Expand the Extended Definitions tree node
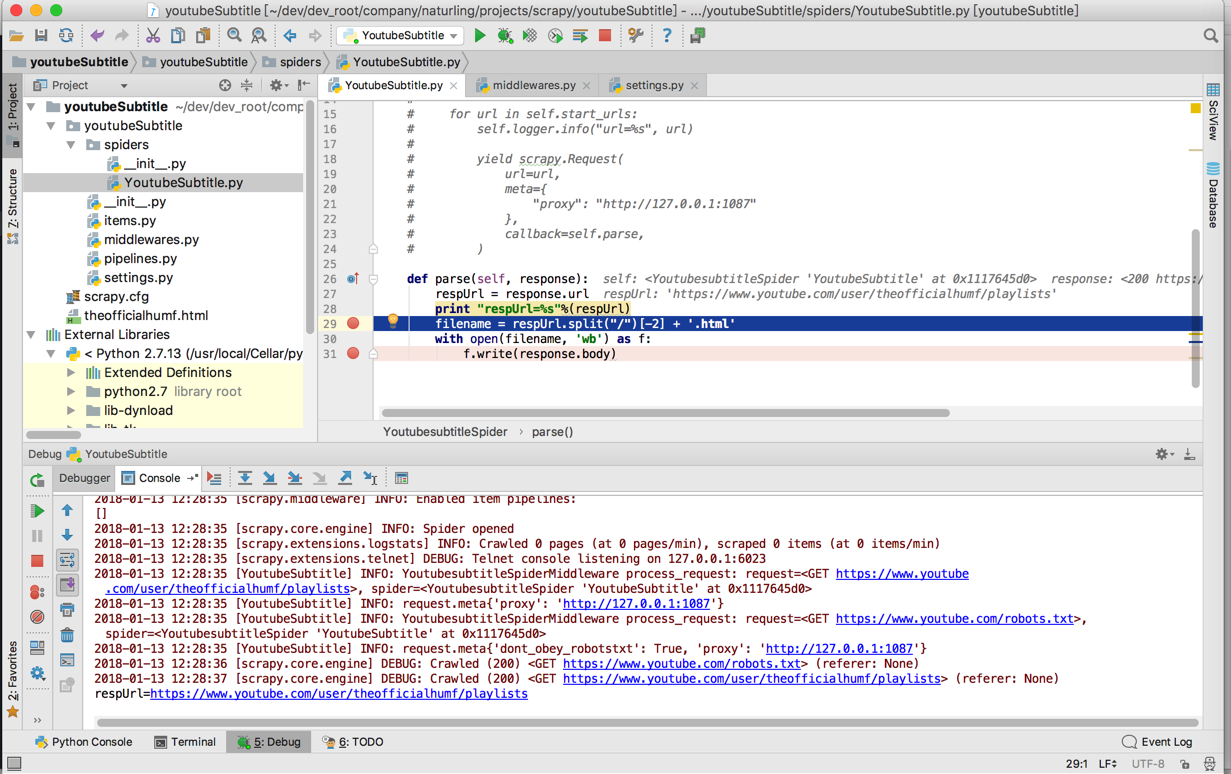This screenshot has width=1231, height=774. pyautogui.click(x=71, y=373)
